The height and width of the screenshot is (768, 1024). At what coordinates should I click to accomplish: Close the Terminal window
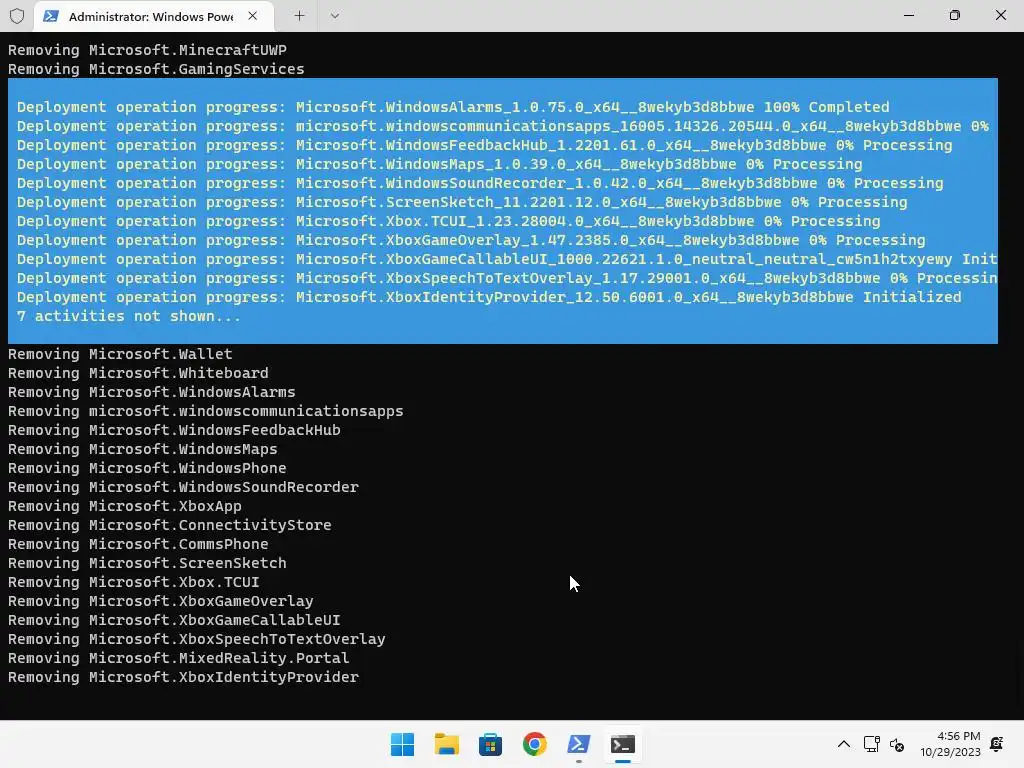[1000, 16]
